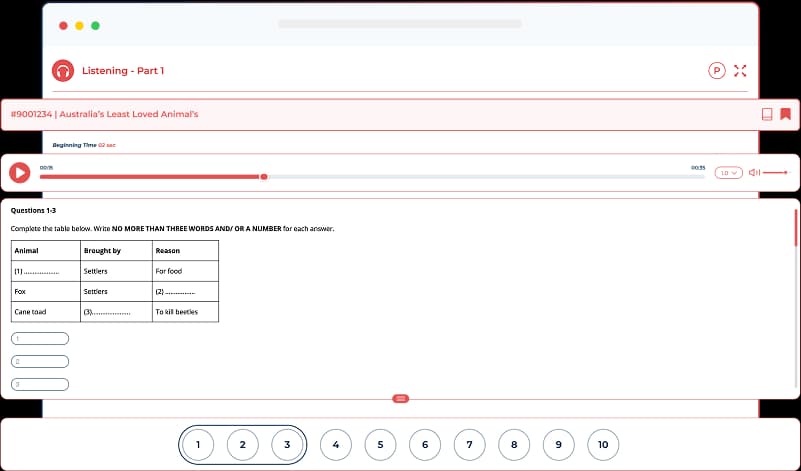The image size is (801, 471).
Task: Click the red panel resize handle
Action: coord(401,398)
